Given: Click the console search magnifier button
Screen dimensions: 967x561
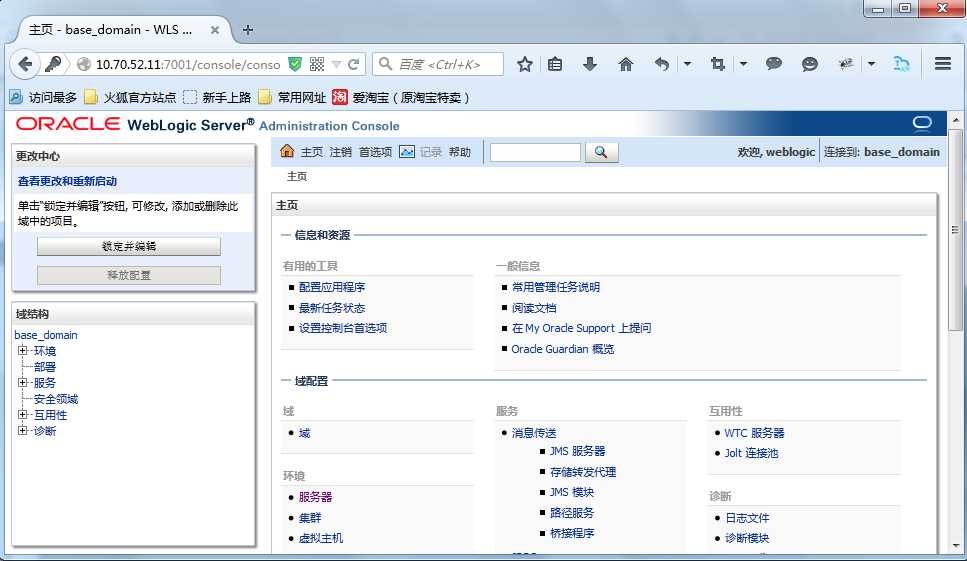Looking at the screenshot, I should click(x=601, y=152).
